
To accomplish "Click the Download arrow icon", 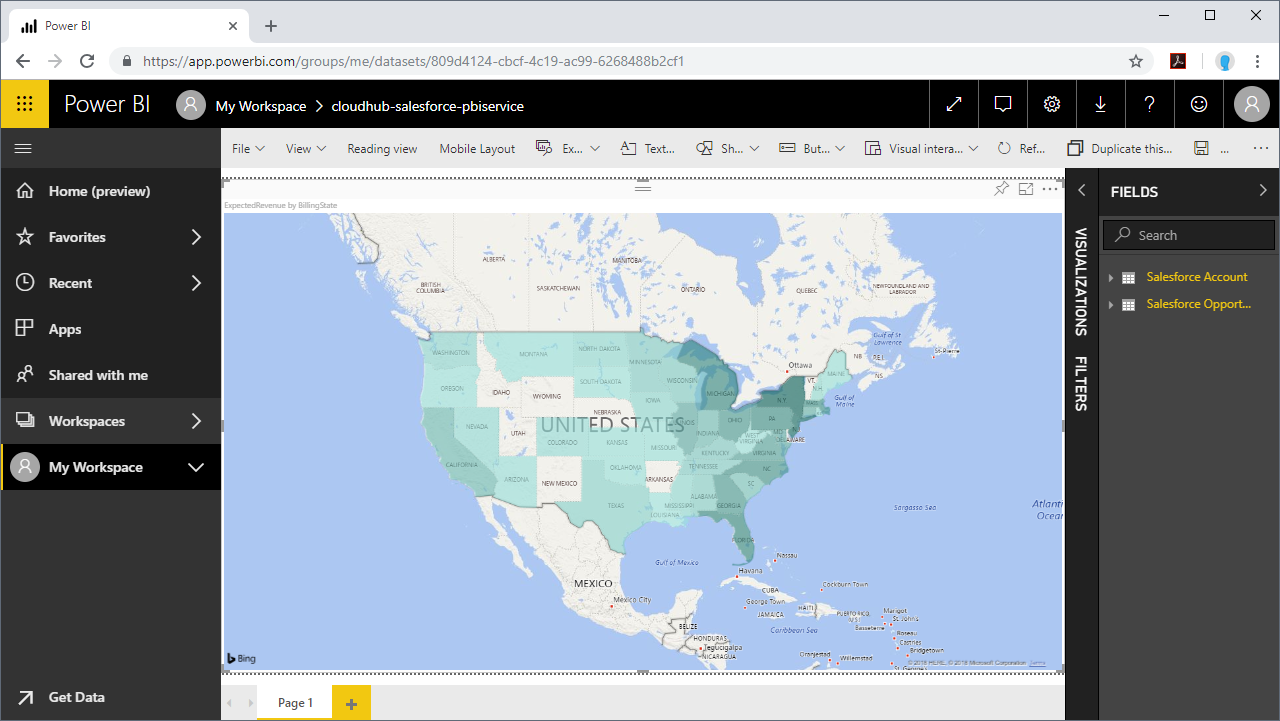I will point(1101,104).
